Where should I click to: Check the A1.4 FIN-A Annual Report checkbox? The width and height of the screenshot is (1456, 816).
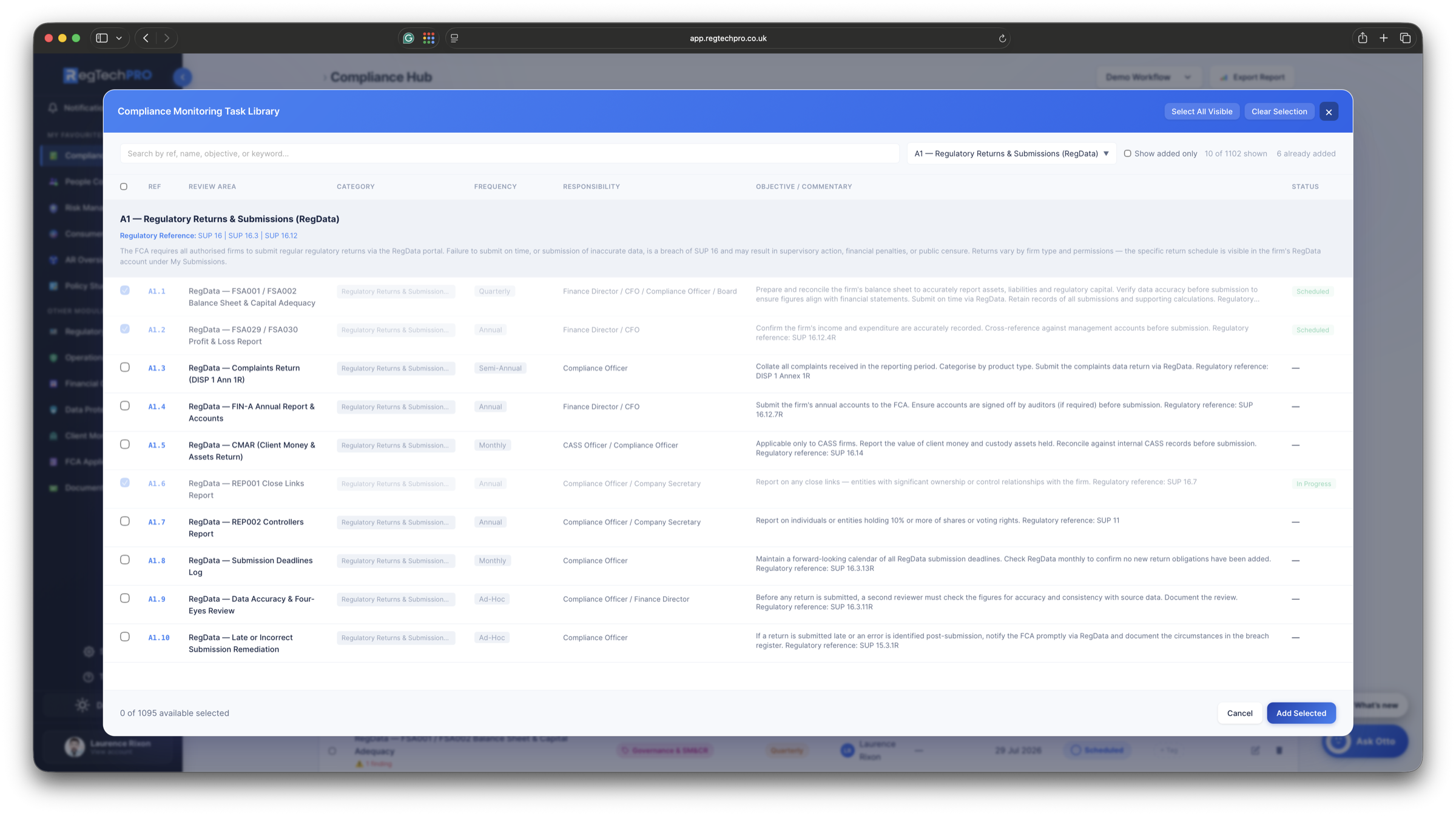(x=125, y=406)
